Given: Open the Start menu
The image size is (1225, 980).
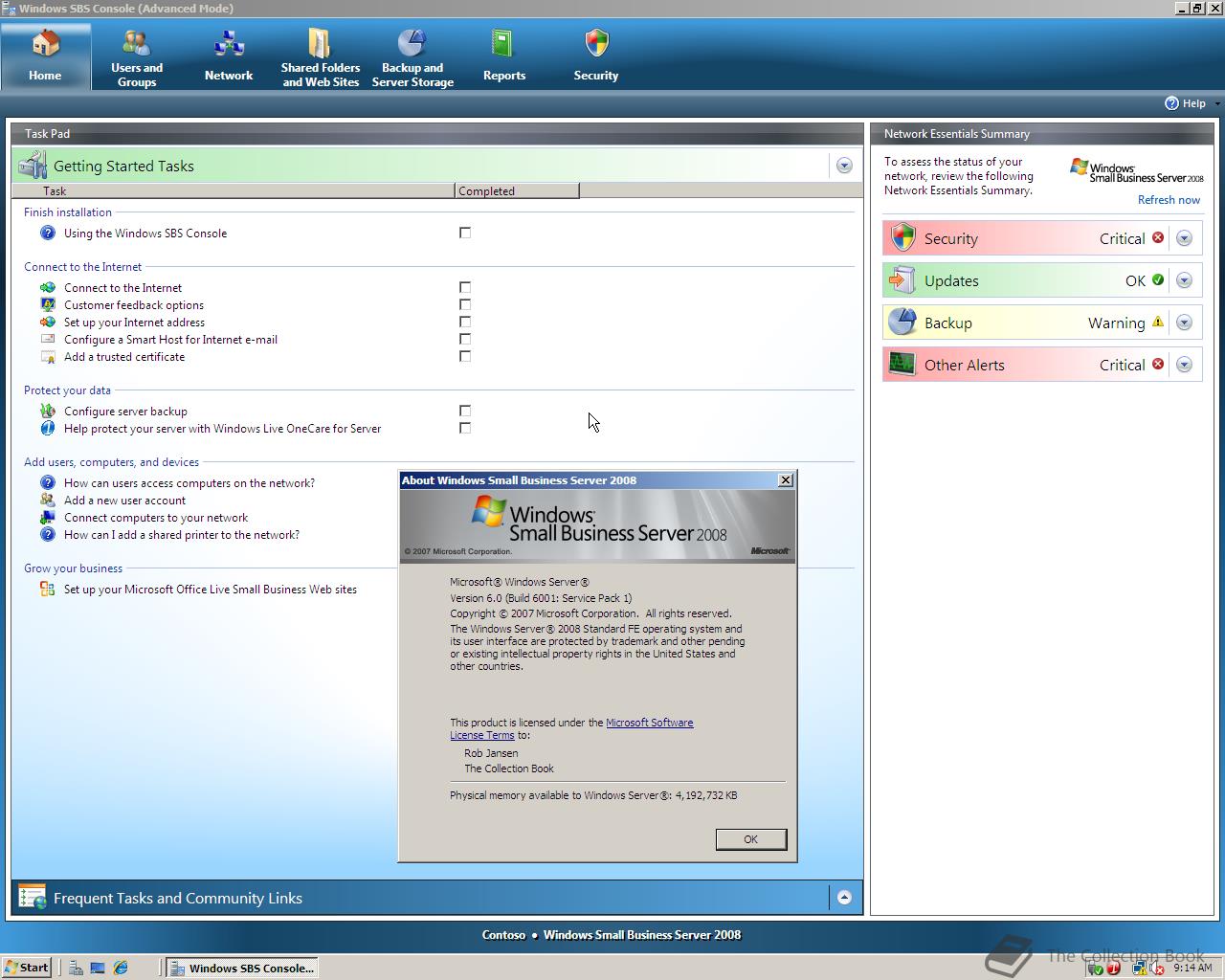Looking at the screenshot, I should point(27,968).
